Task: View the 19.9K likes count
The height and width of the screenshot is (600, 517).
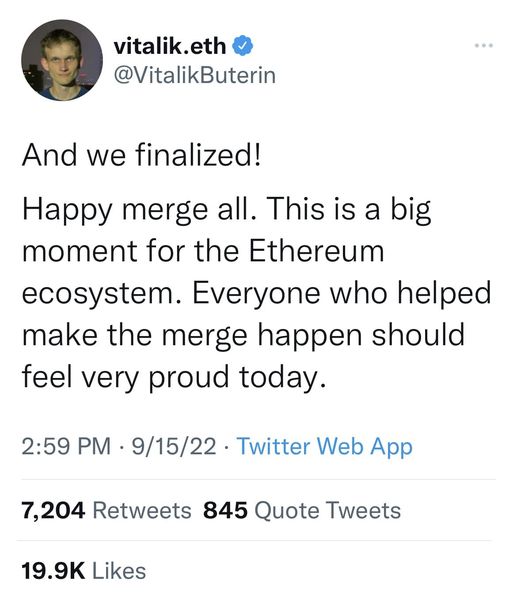Action: click(x=53, y=571)
